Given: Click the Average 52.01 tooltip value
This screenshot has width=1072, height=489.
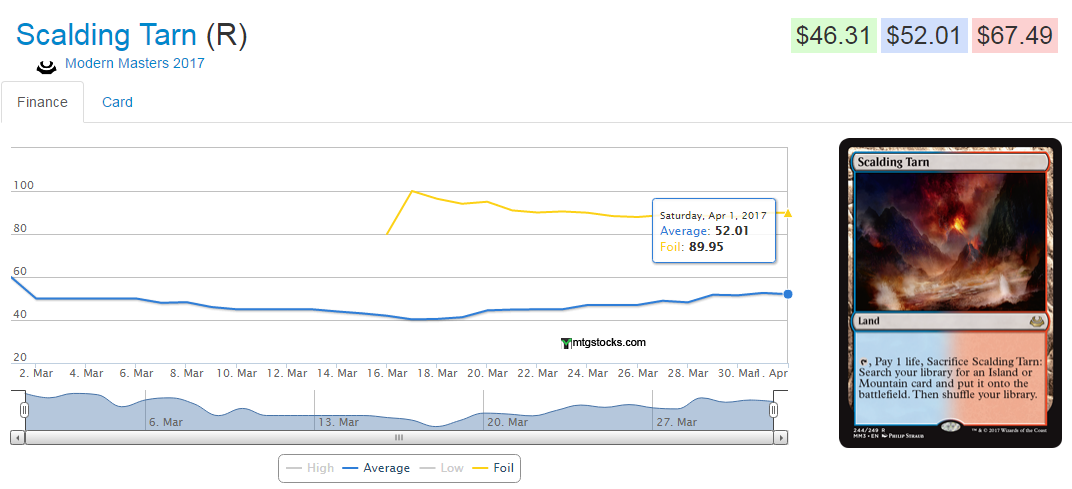Looking at the screenshot, I should [x=732, y=230].
